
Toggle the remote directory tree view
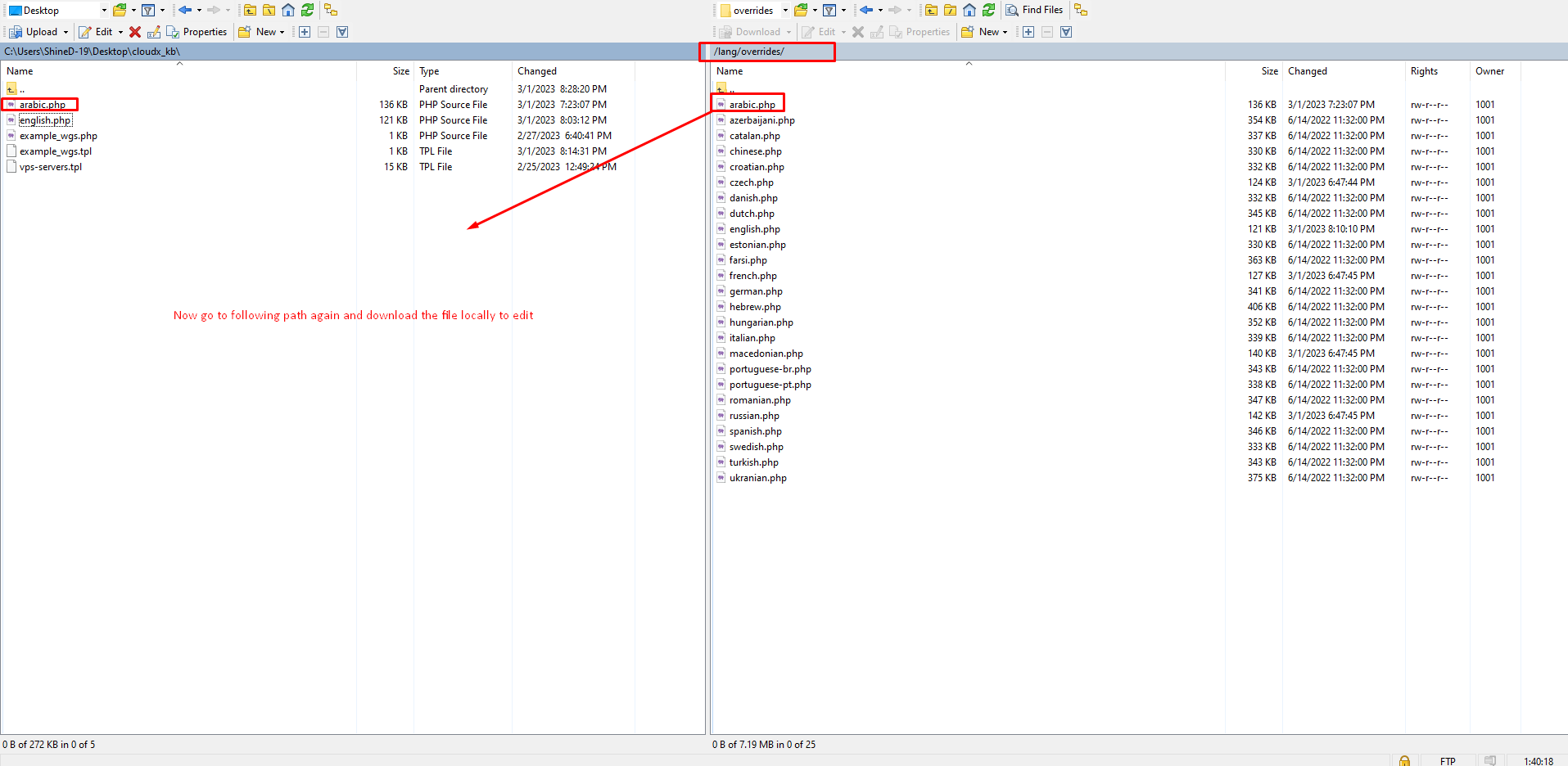click(x=1081, y=10)
